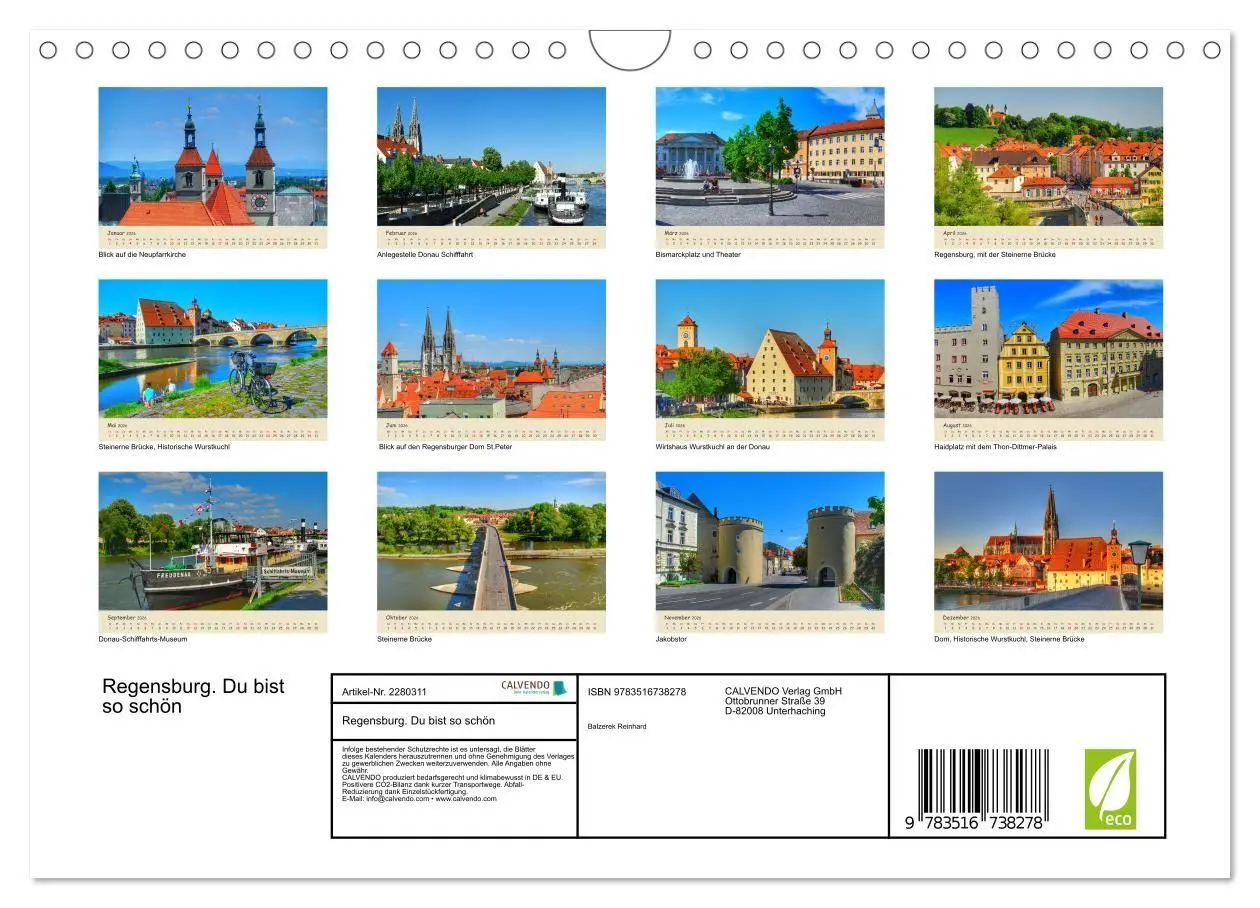Click the boxed title 'Regensburg. Du bist so schön'
Screen dimensions: 1260x908
[418, 720]
